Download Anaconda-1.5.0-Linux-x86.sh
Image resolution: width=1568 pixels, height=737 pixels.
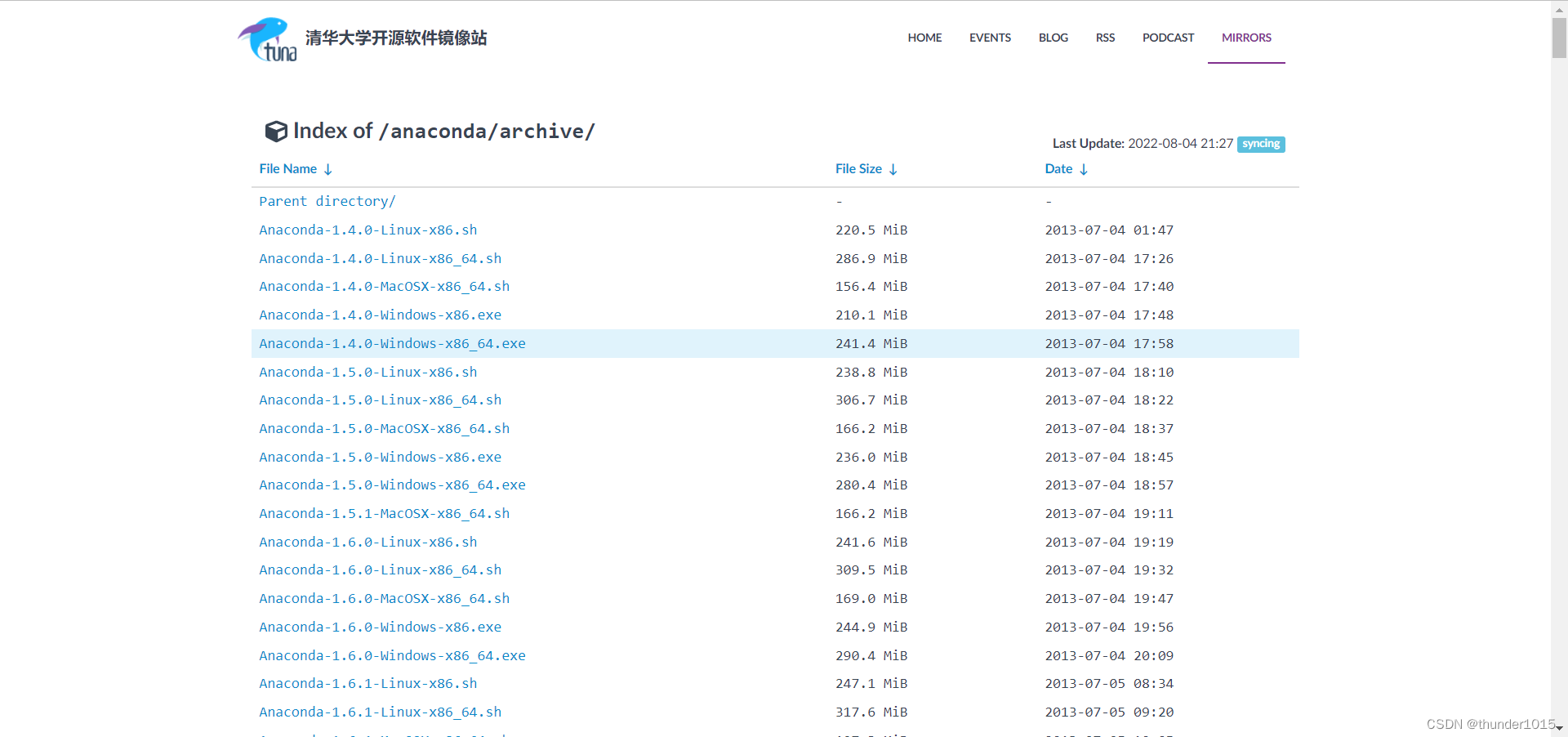[368, 373]
